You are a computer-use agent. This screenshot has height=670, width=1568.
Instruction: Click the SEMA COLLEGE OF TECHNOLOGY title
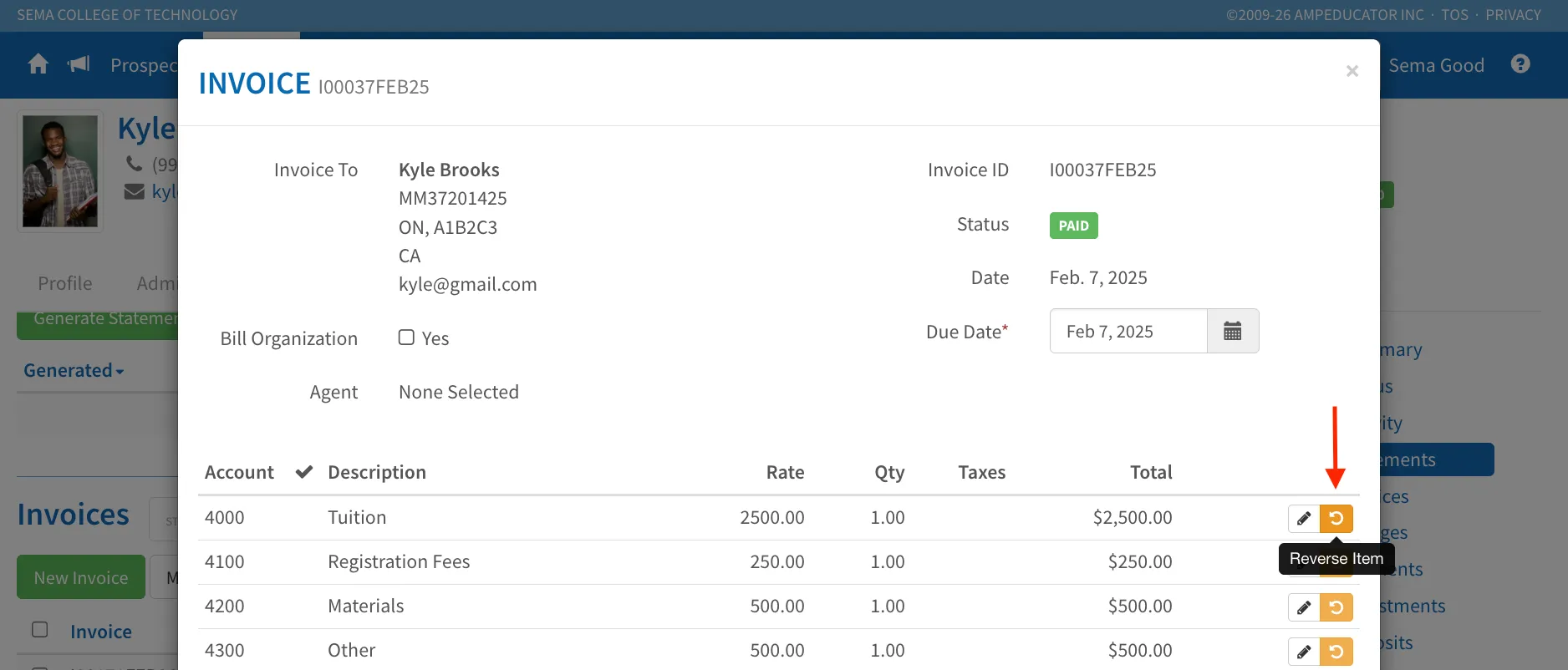click(127, 15)
